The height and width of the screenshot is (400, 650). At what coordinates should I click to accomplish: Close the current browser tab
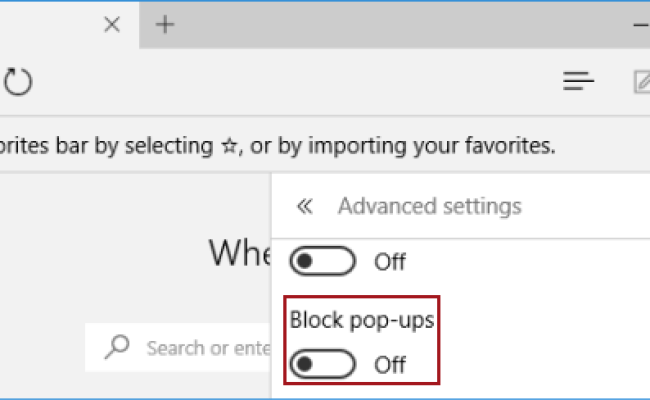click(112, 24)
